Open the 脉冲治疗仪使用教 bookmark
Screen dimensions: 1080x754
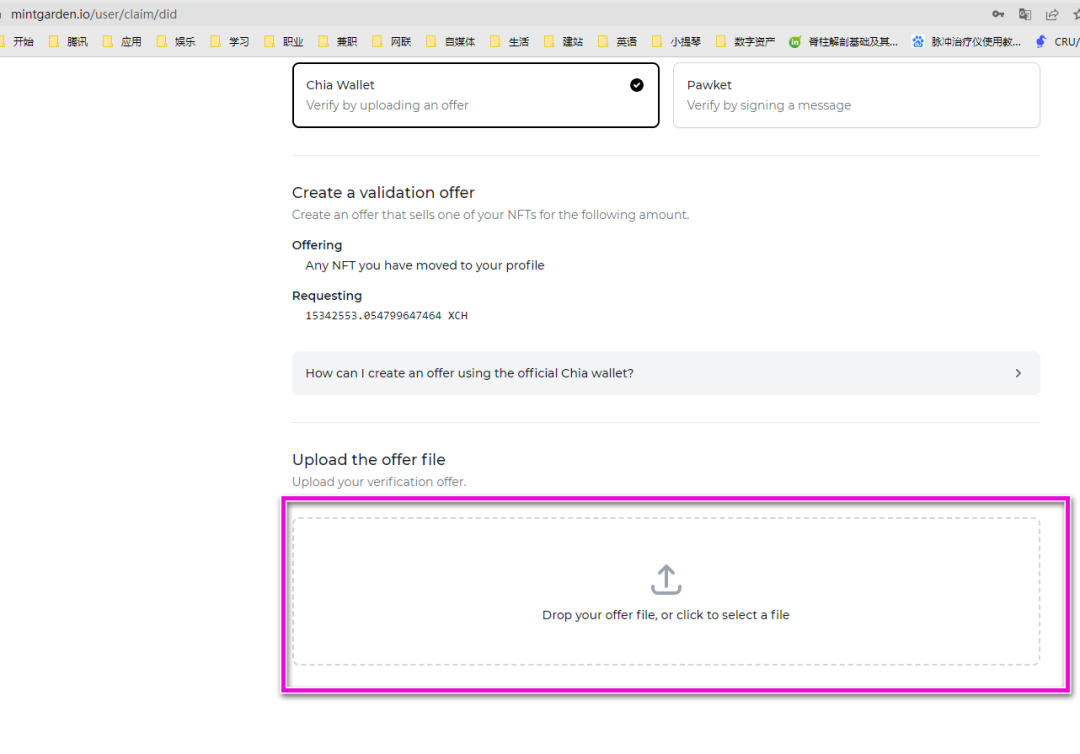pos(967,41)
